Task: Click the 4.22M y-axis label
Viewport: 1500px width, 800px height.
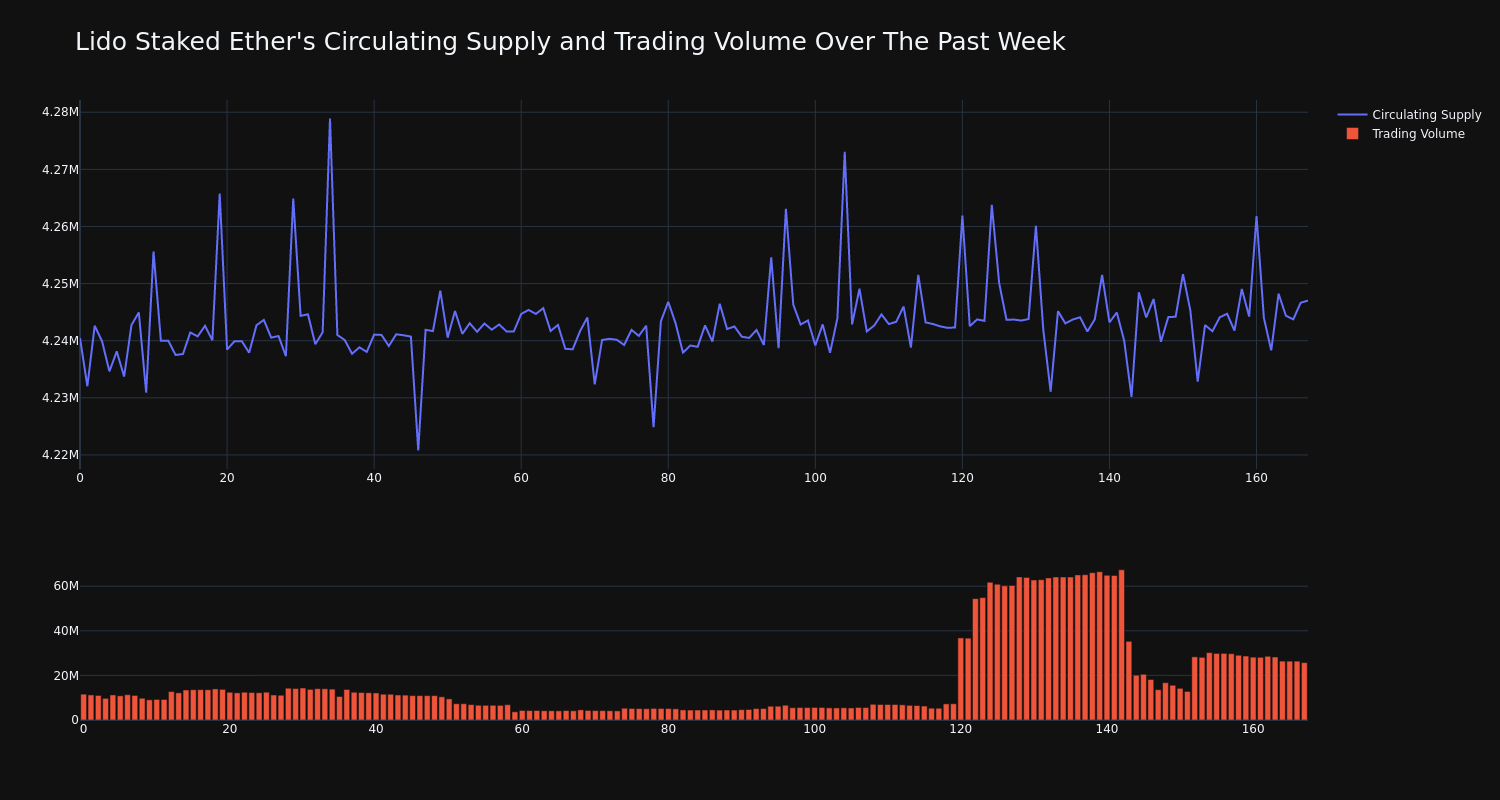Action: [60, 455]
